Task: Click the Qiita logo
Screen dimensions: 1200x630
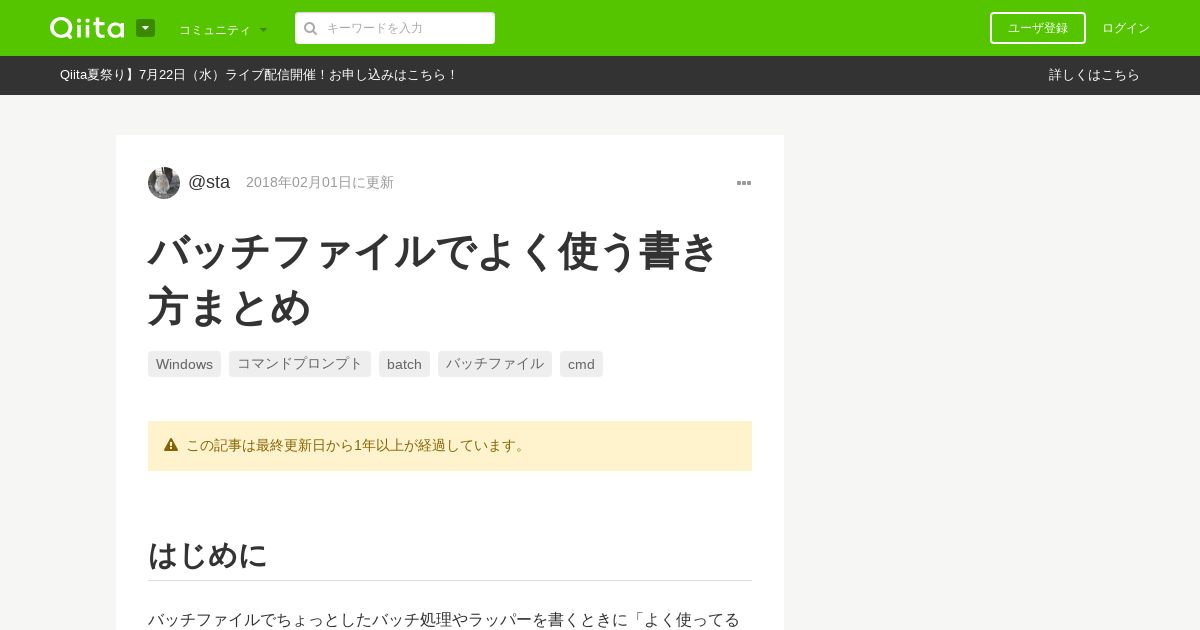Action: pos(87,28)
